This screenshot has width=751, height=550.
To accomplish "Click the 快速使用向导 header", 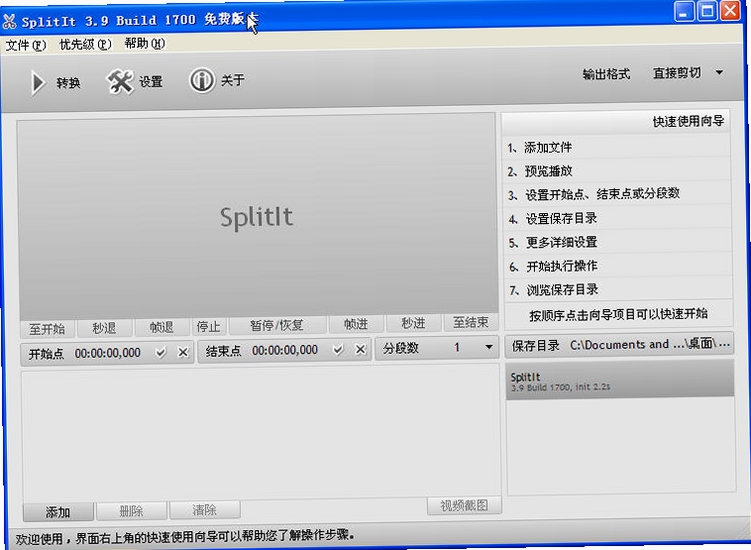I will pyautogui.click(x=616, y=122).
